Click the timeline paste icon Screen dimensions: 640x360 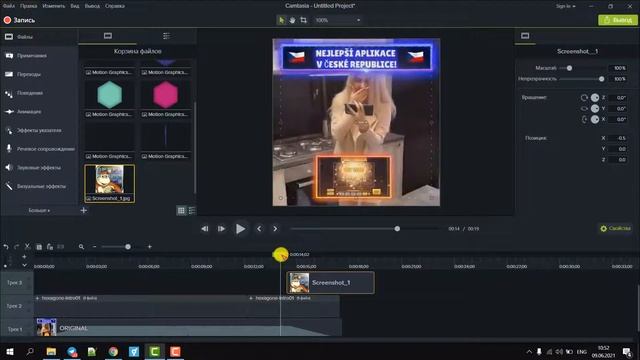click(50, 247)
